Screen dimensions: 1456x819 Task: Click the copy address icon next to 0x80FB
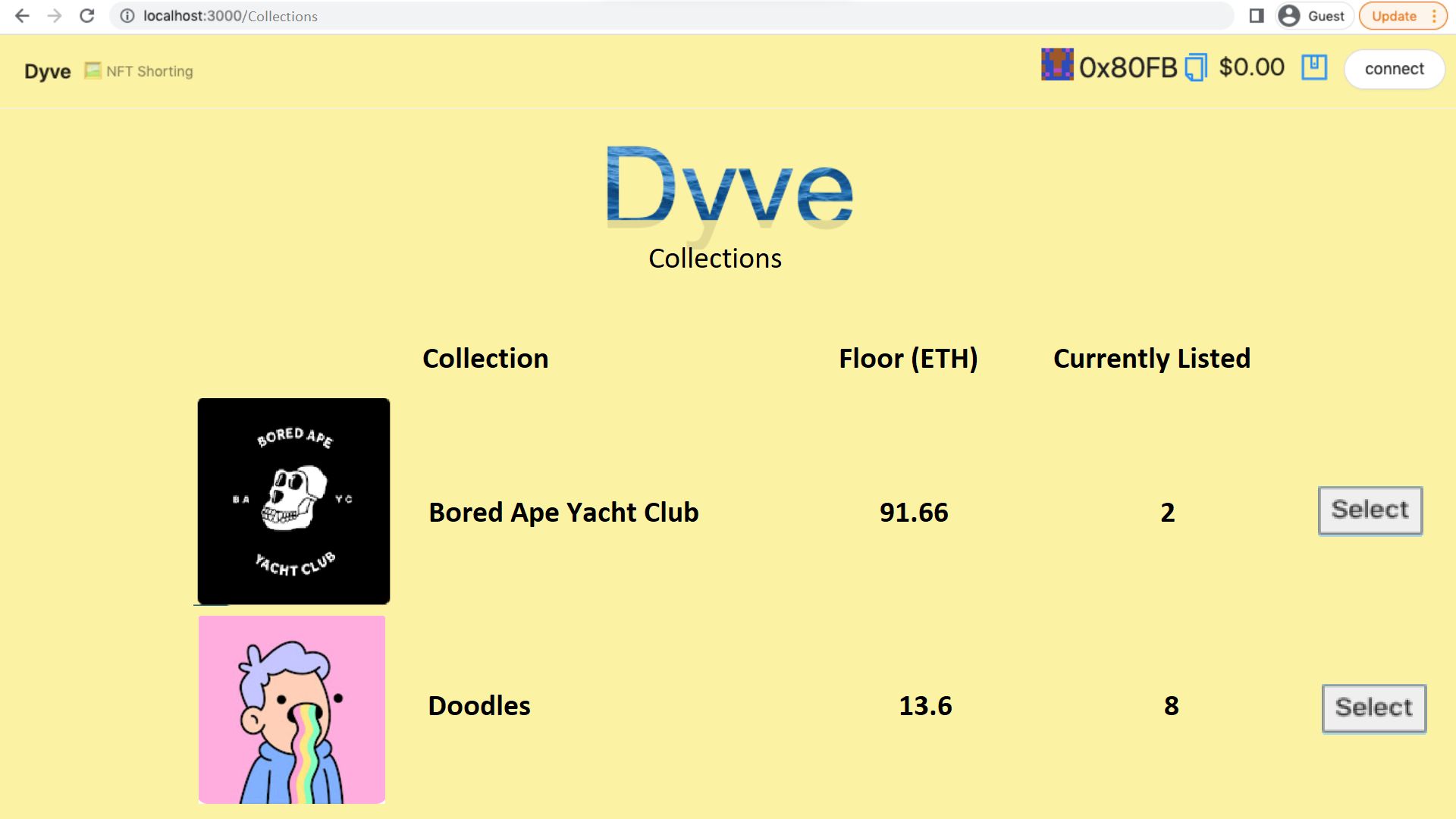pos(1196,68)
